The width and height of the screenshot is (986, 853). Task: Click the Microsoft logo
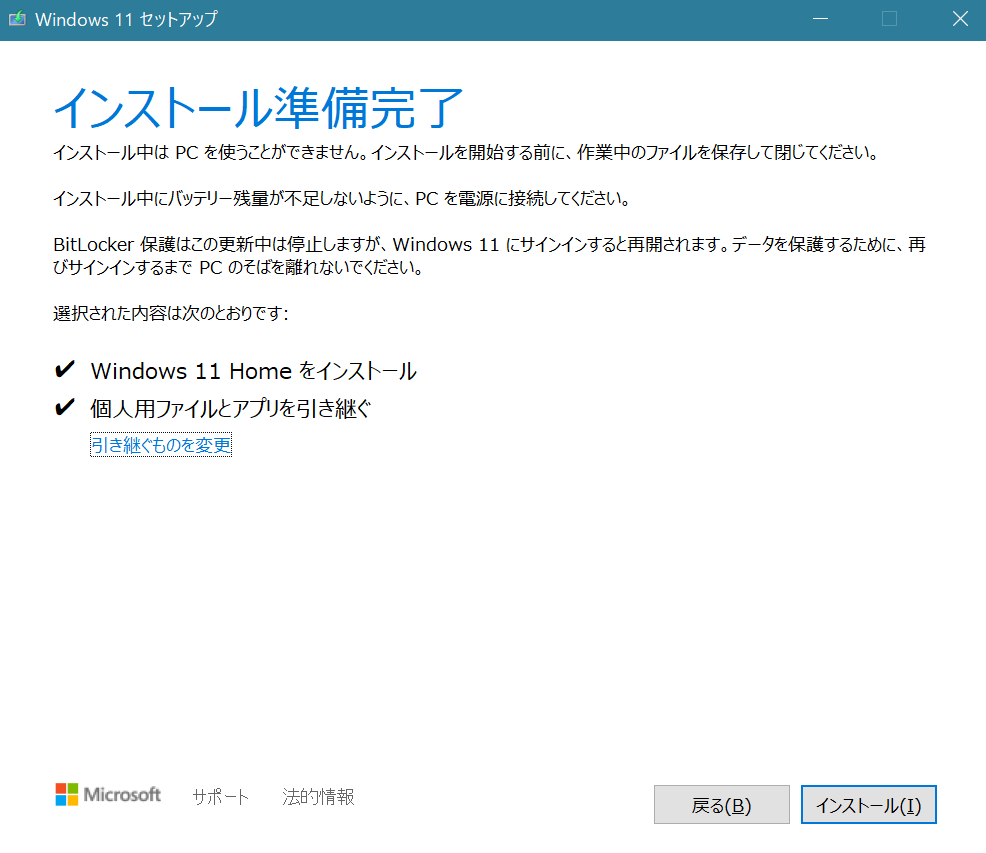click(x=108, y=794)
